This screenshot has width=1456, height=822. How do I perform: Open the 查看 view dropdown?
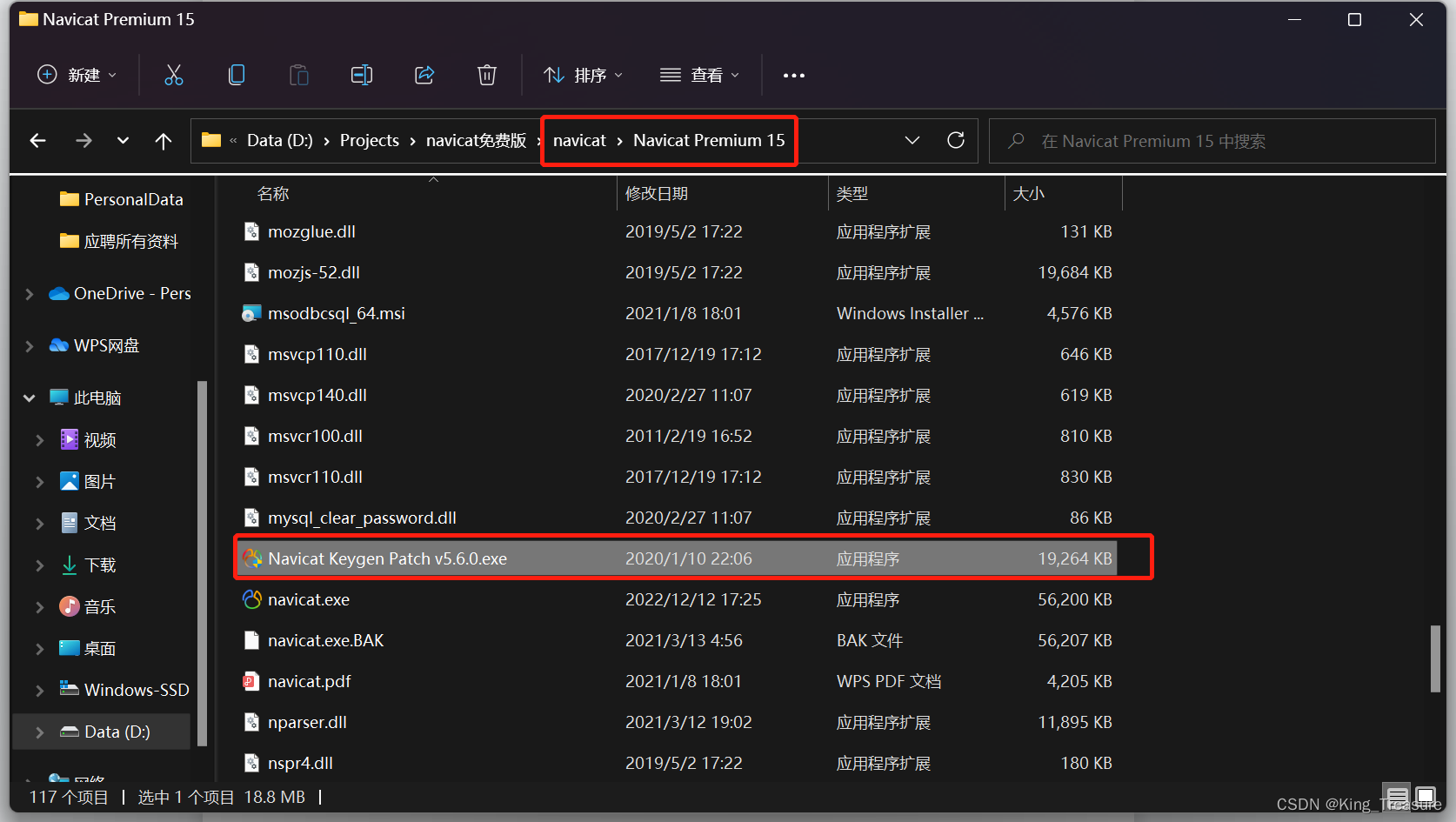[699, 75]
